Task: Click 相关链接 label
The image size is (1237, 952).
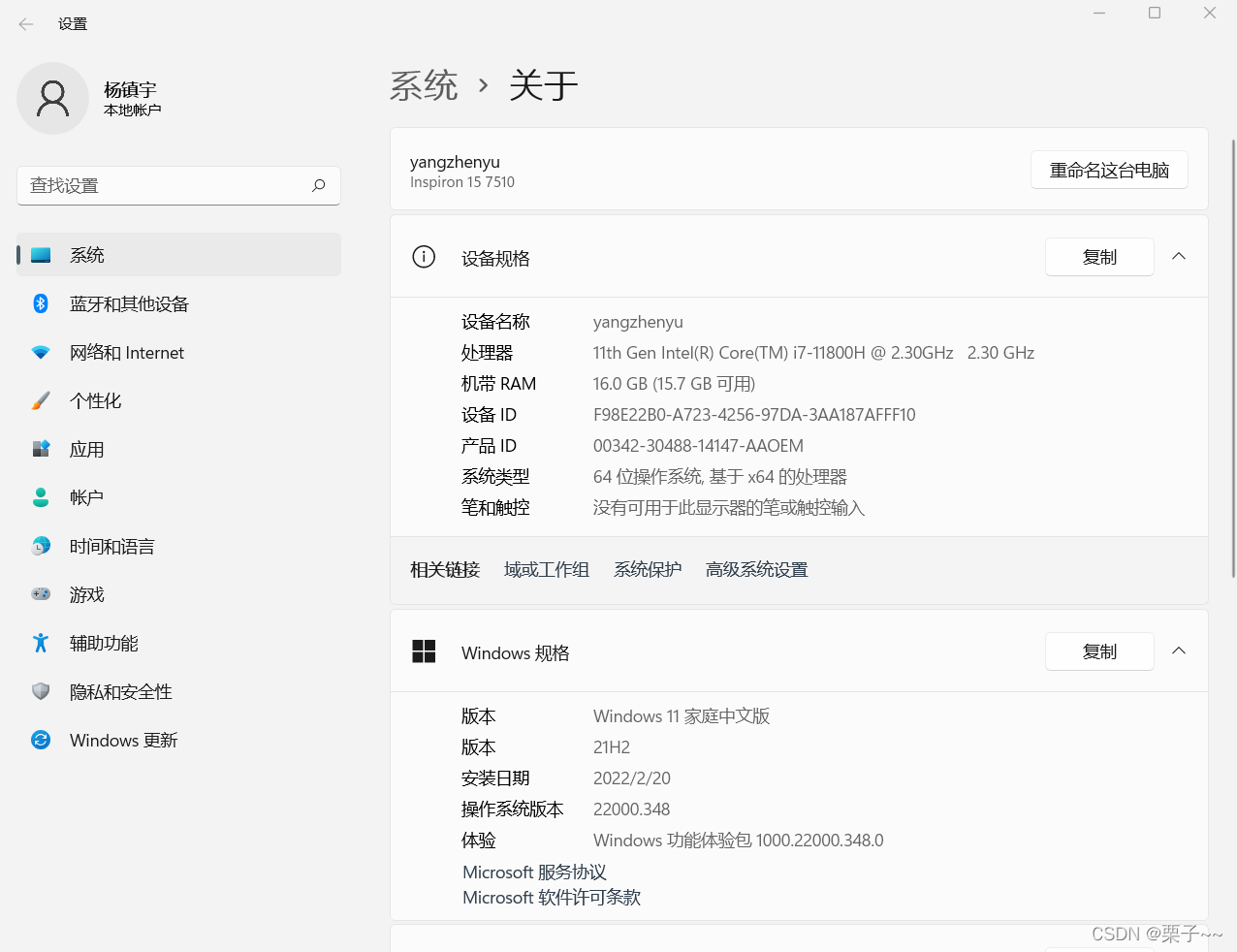Action: [x=445, y=570]
